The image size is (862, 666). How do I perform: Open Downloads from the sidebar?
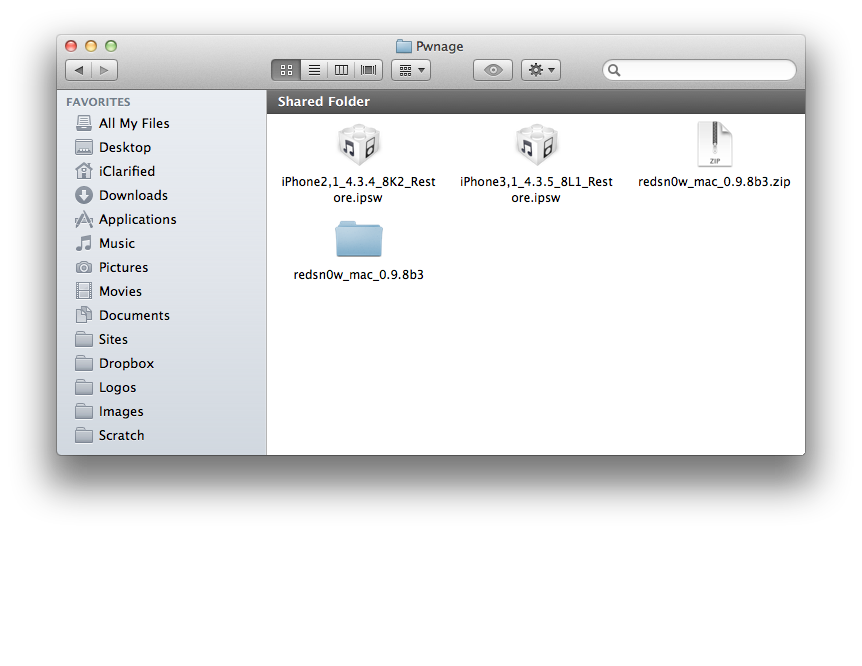[x=132, y=195]
